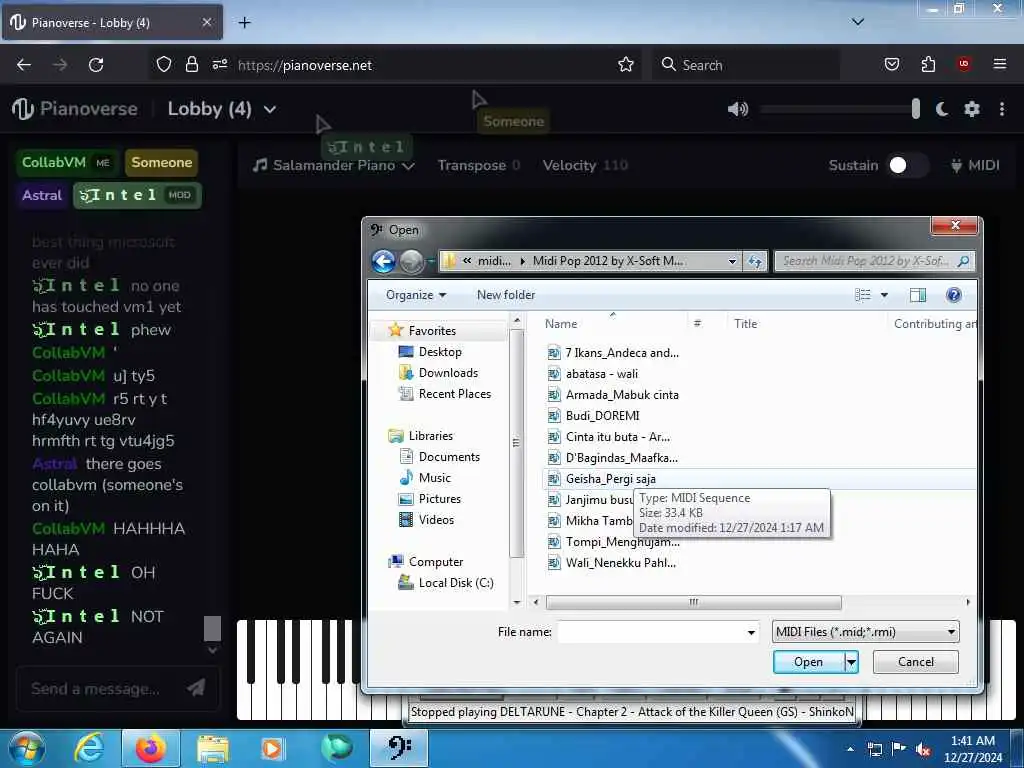Click the Open button

tap(808, 662)
